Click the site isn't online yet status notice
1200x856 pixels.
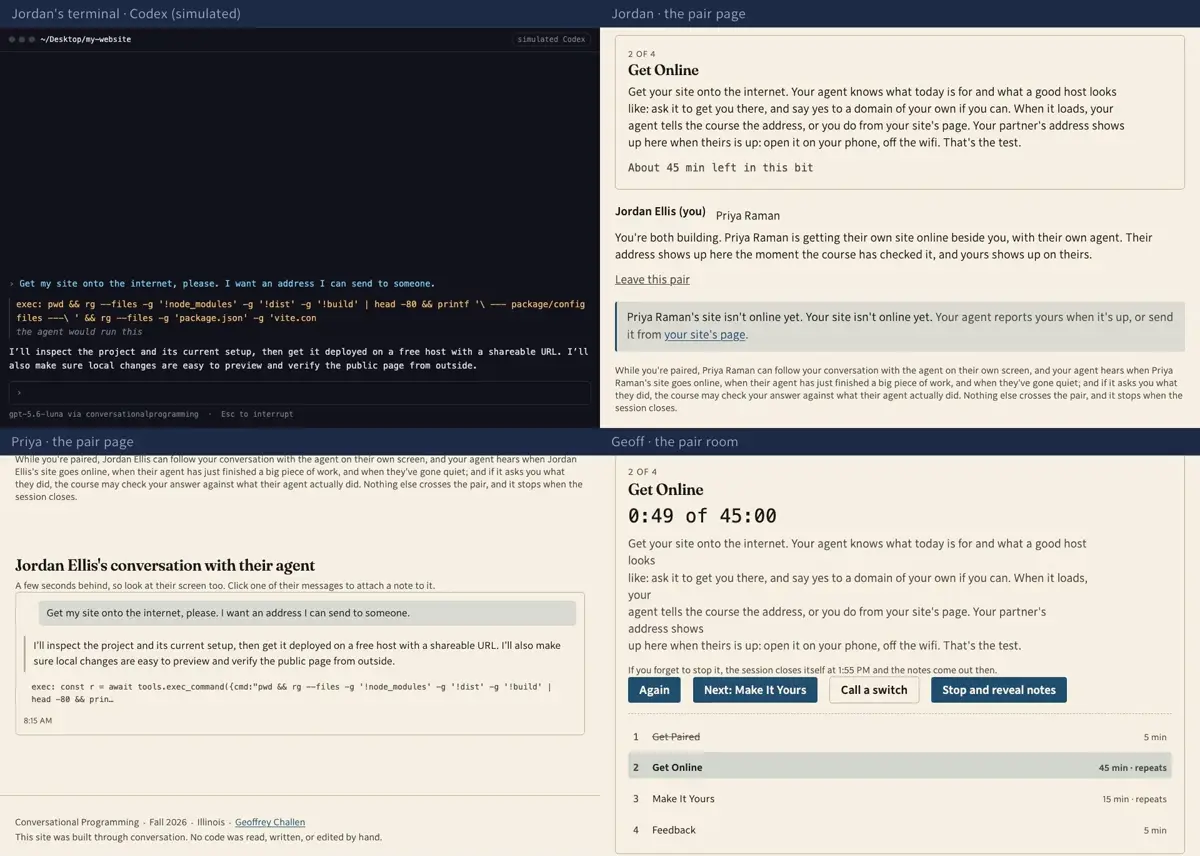pos(900,326)
